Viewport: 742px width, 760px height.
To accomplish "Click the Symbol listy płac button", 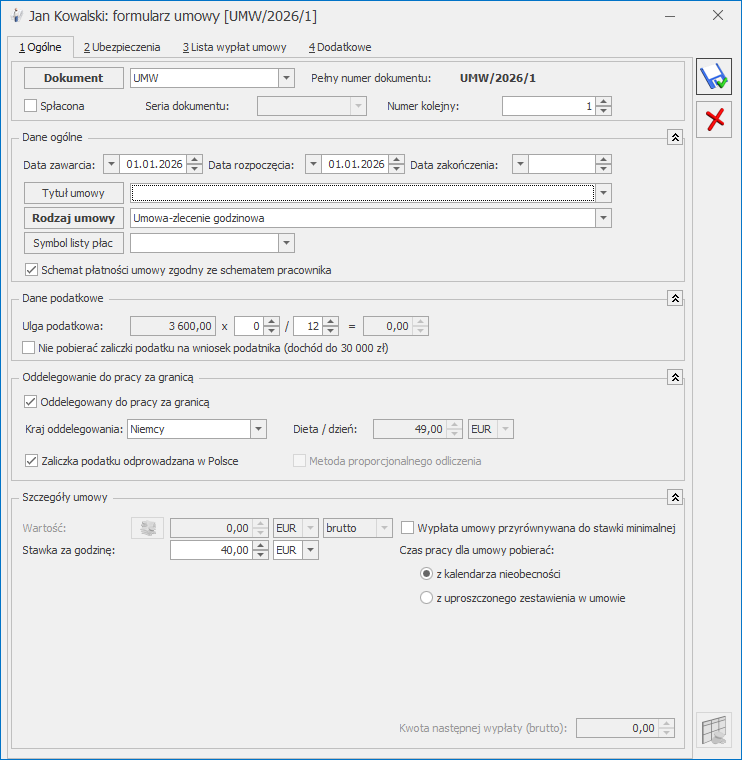I will click(x=74, y=243).
